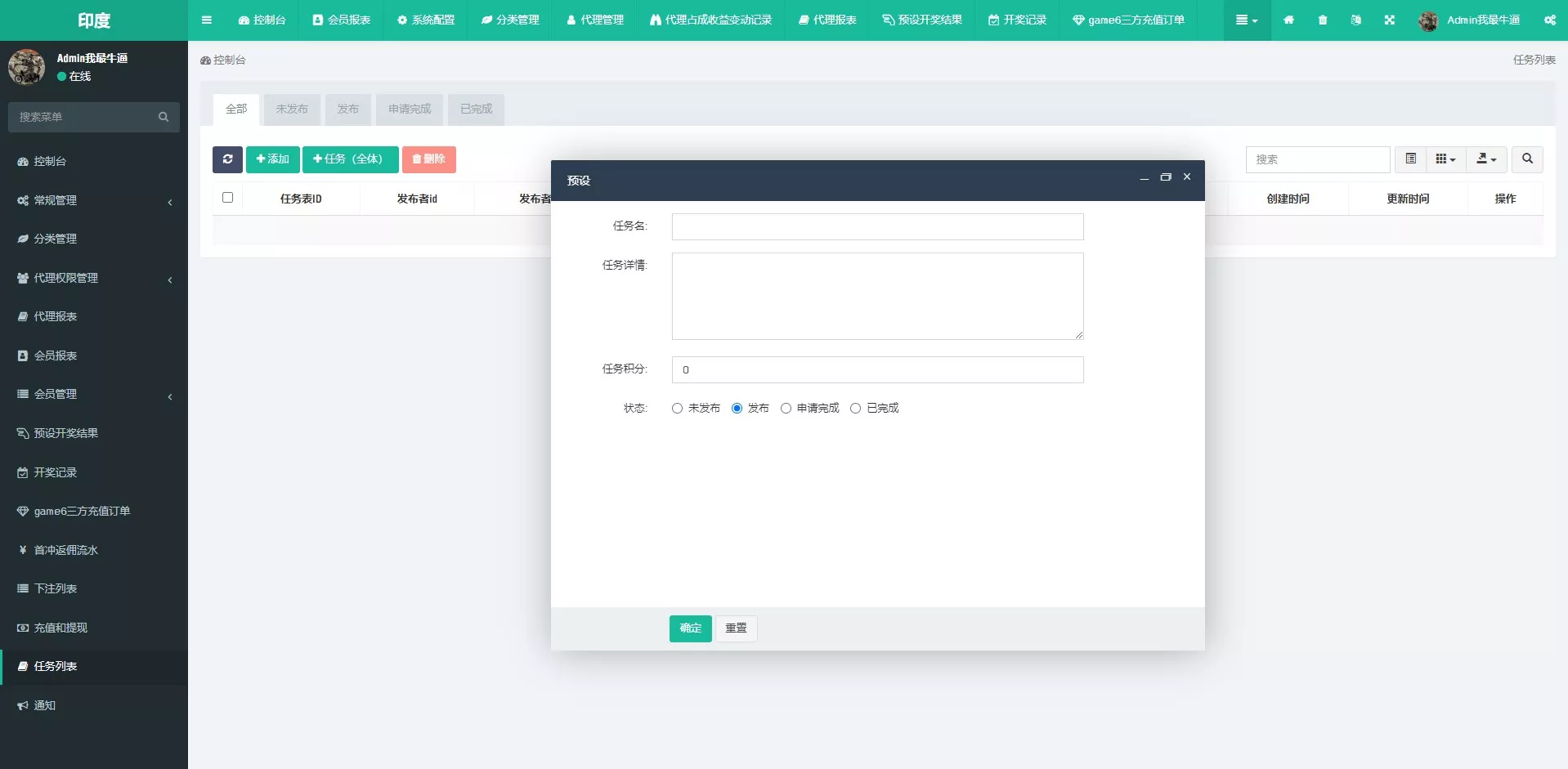Click the 确定 confirm button
This screenshot has height=769, width=1568.
tap(690, 628)
